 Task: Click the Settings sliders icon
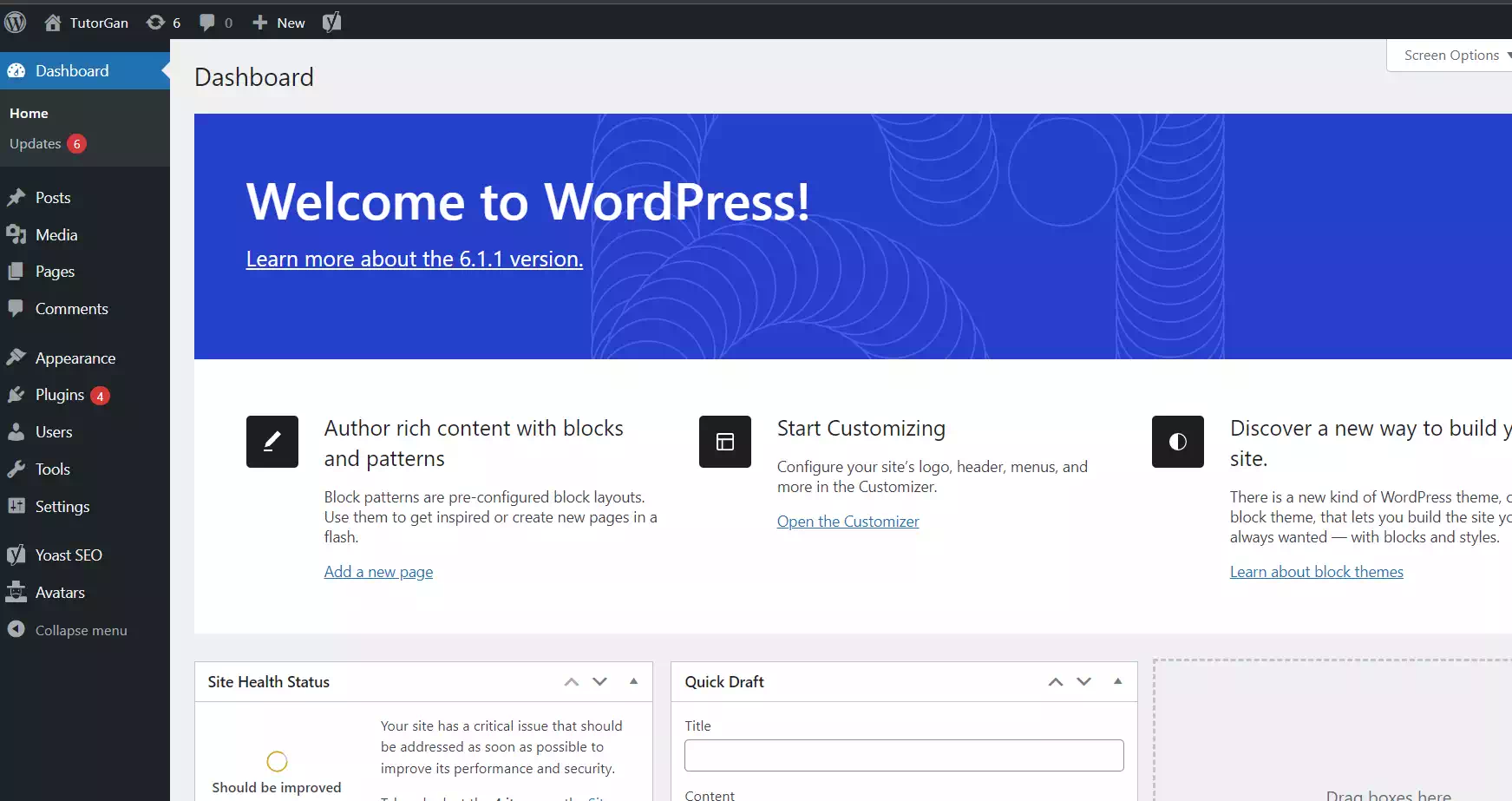(16, 506)
